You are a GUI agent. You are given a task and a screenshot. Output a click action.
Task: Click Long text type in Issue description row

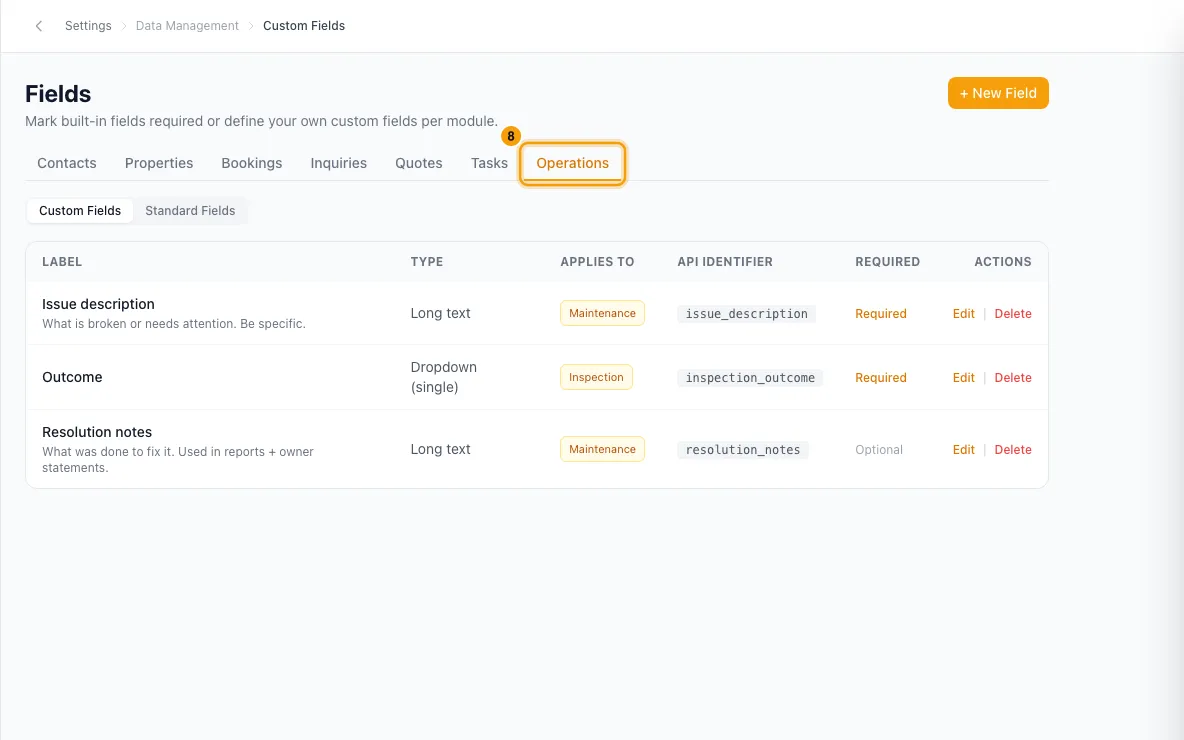click(440, 313)
